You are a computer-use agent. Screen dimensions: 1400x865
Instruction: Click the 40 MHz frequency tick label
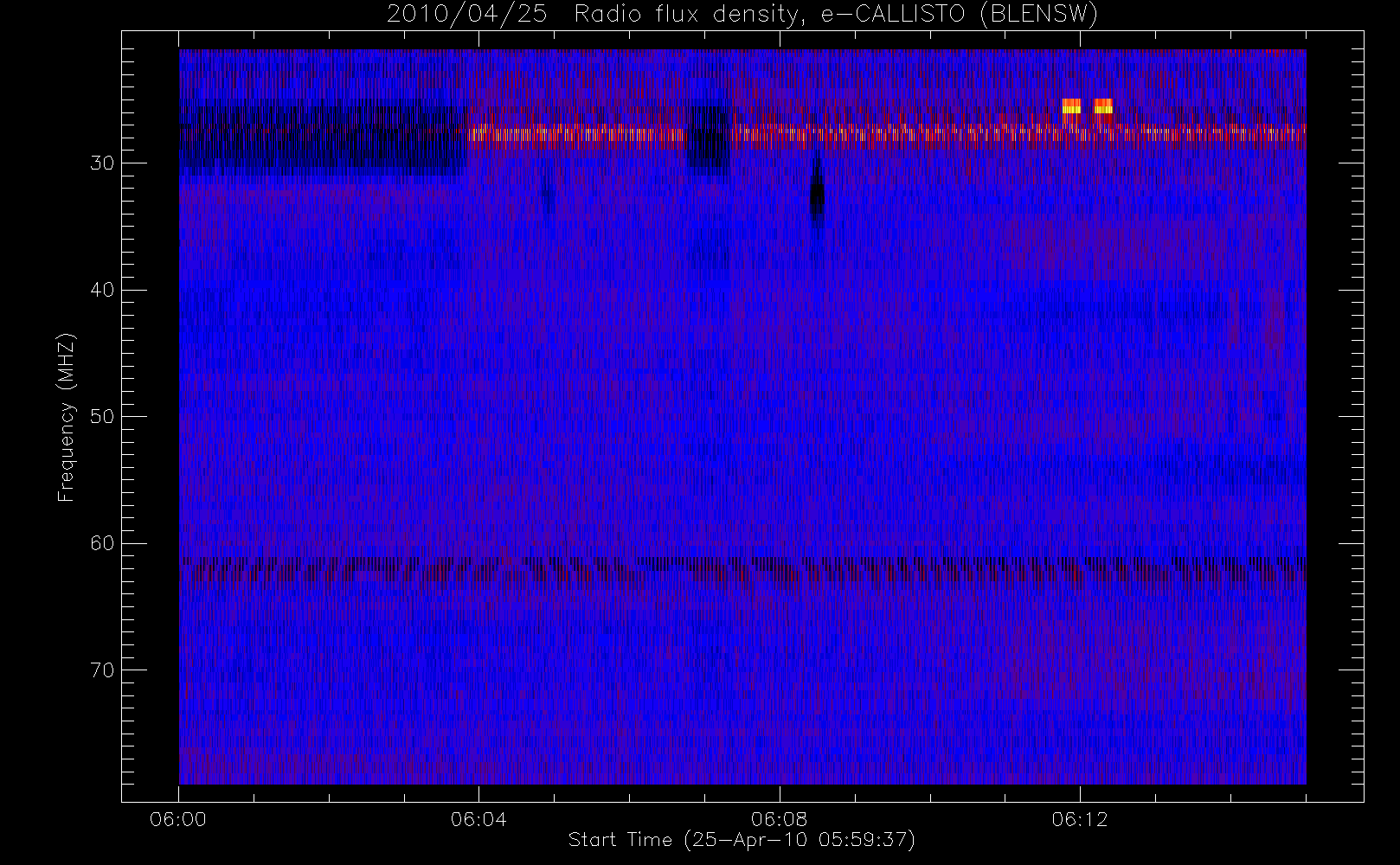102,290
